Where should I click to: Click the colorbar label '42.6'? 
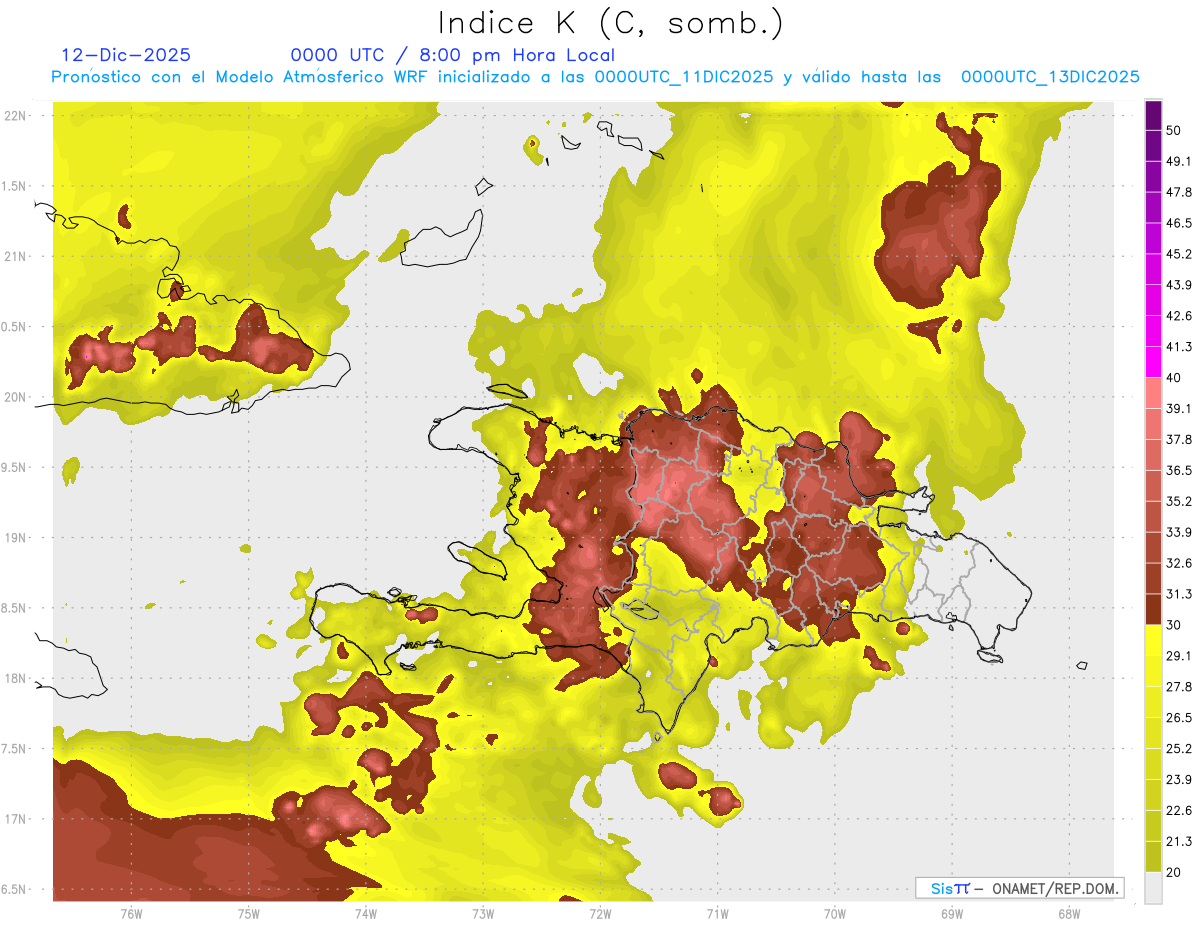[x=1179, y=316]
